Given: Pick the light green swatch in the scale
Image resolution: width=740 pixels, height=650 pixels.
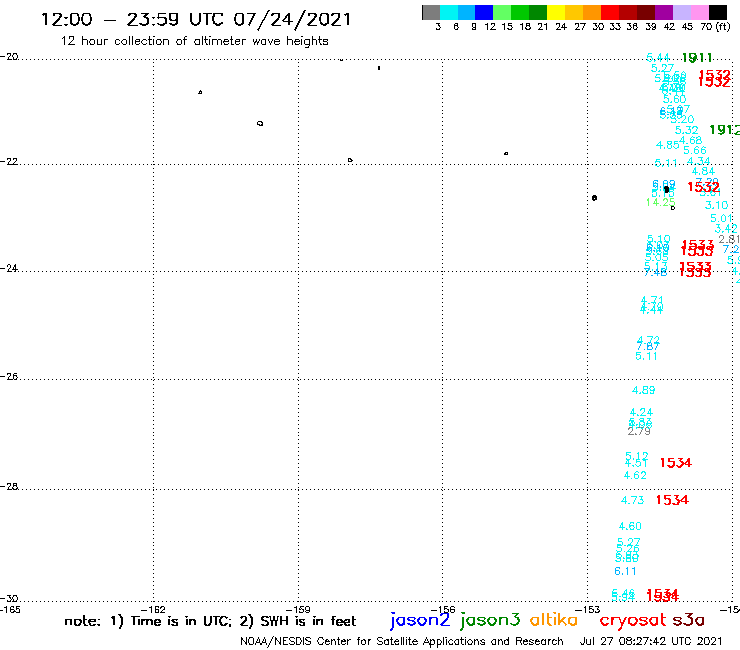Looking at the screenshot, I should pyautogui.click(x=502, y=12).
